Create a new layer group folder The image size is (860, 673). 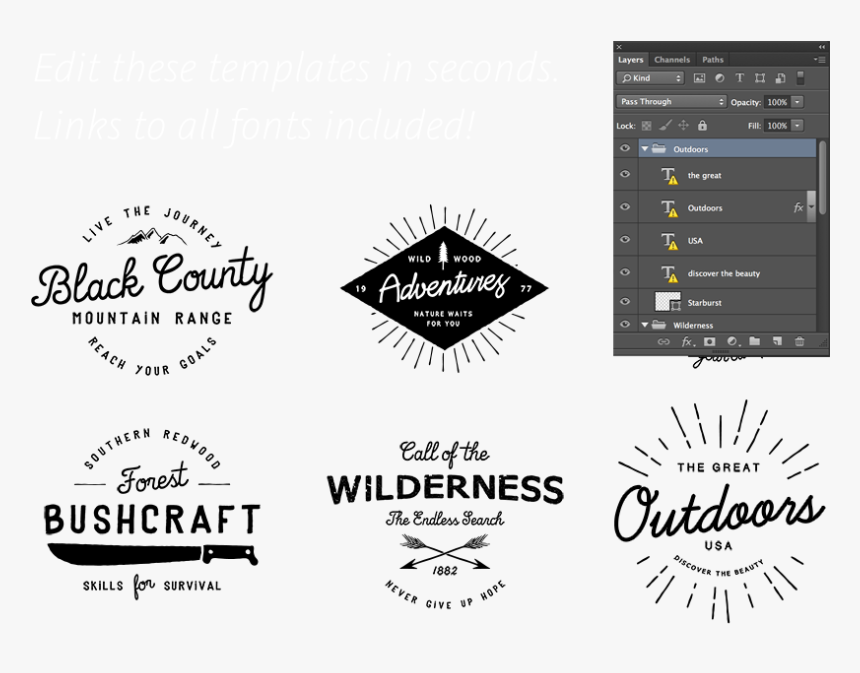point(755,341)
